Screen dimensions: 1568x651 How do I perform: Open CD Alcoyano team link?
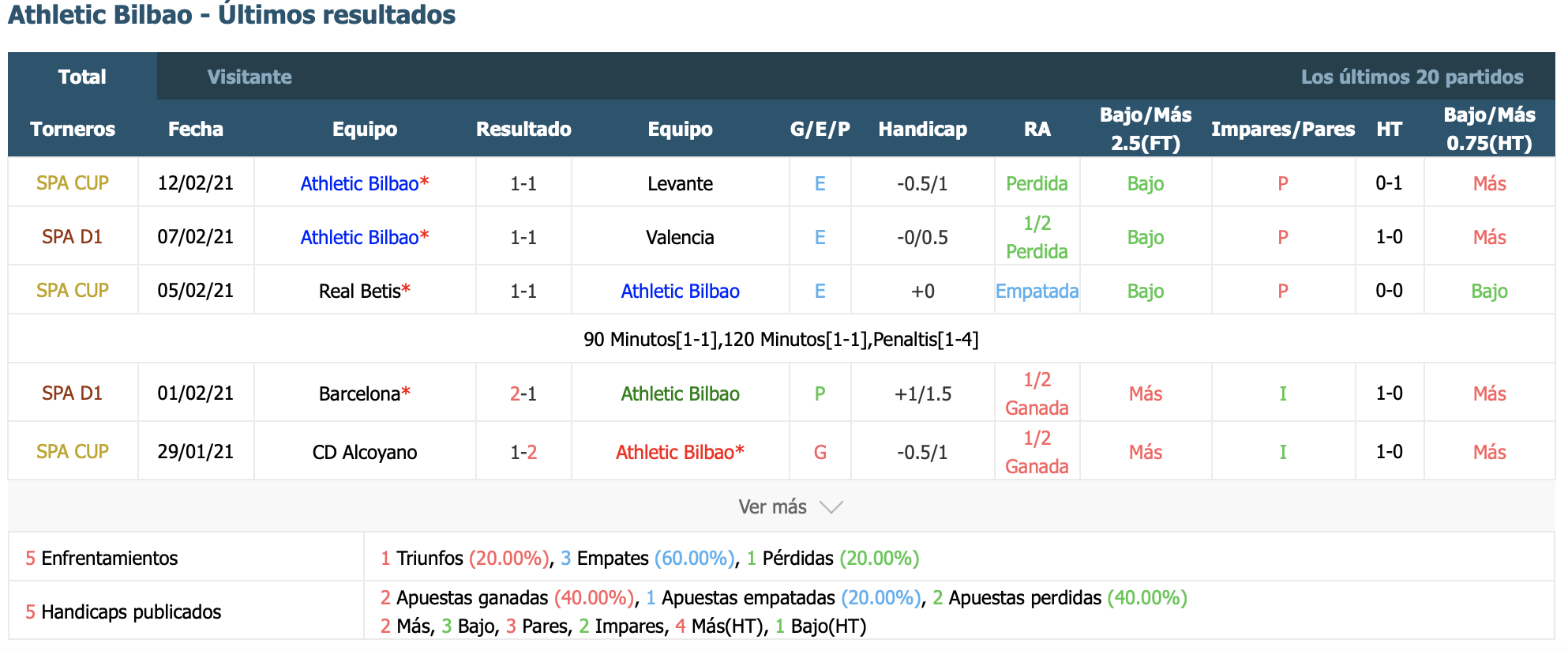(x=364, y=452)
